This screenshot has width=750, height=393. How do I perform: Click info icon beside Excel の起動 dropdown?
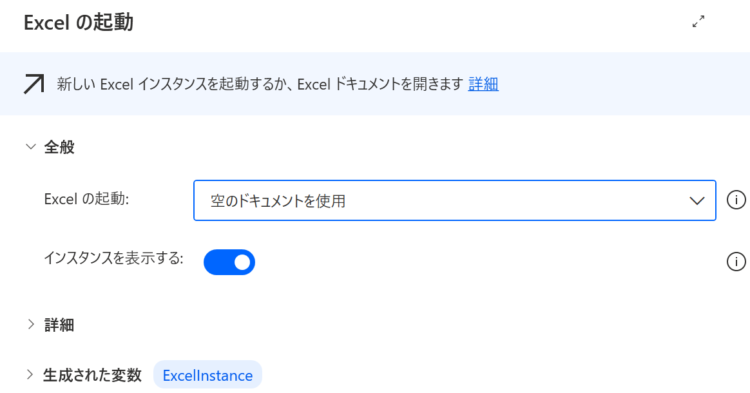tap(736, 200)
